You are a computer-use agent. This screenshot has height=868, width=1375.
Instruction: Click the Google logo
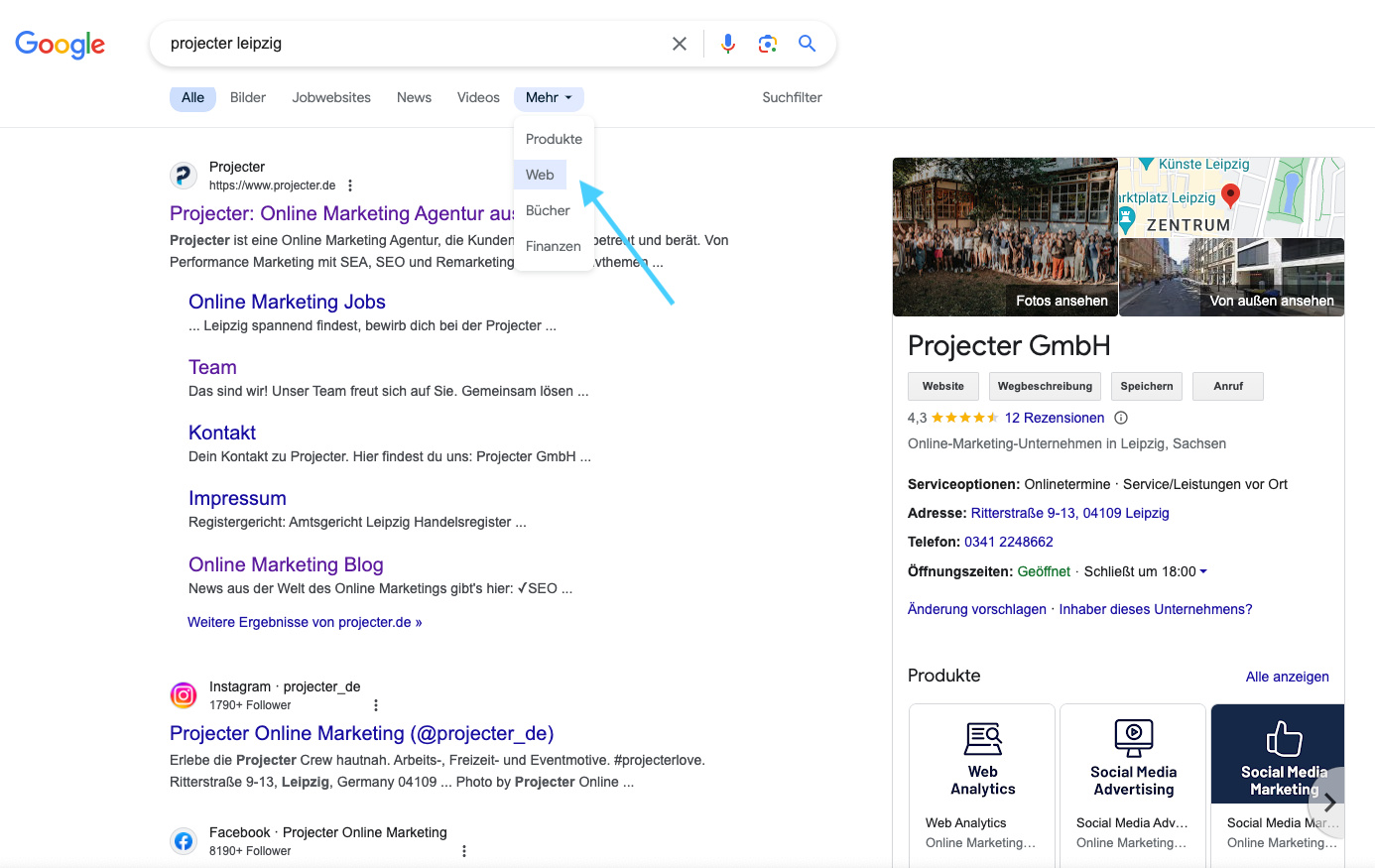(x=61, y=45)
